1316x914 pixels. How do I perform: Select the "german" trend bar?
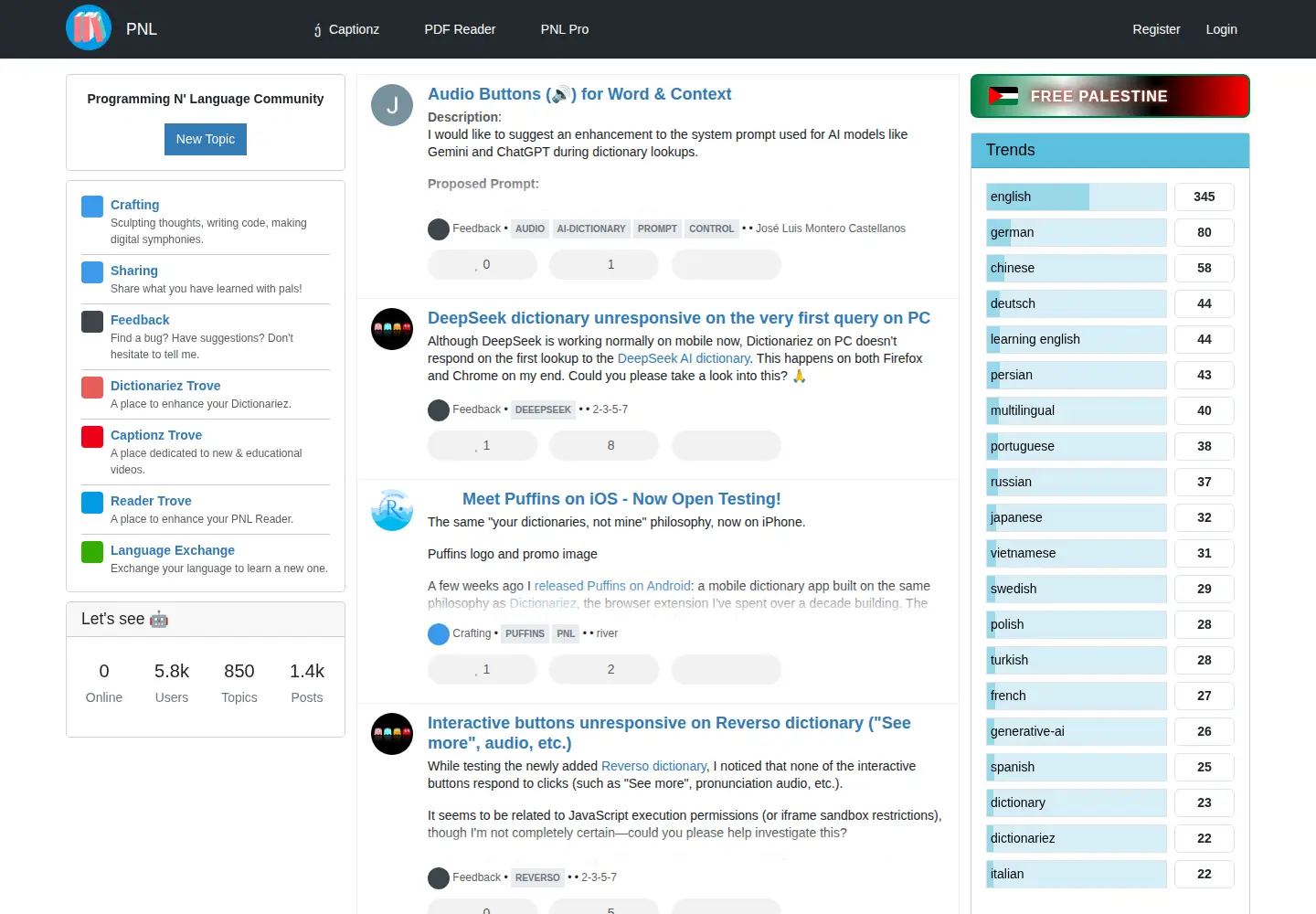1077,232
